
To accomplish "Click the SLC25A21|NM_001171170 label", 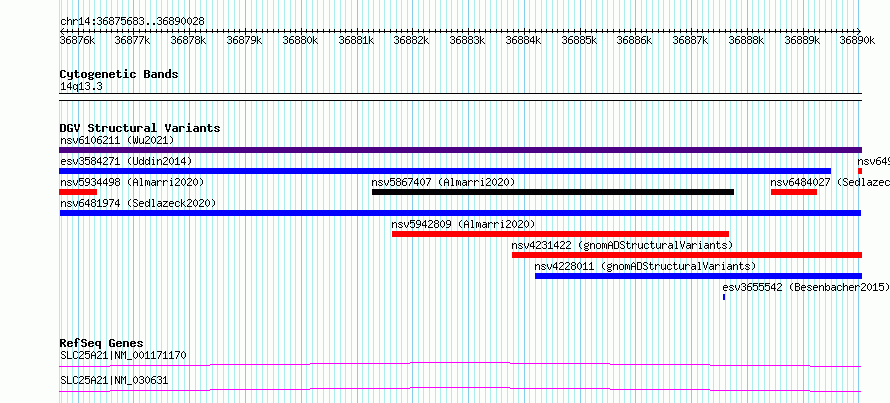I will (123, 355).
